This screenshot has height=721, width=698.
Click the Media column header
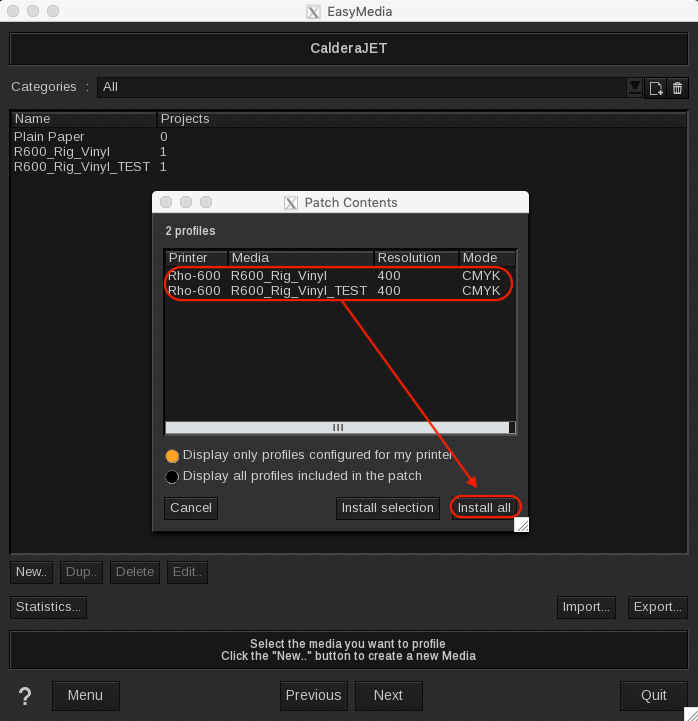click(301, 258)
